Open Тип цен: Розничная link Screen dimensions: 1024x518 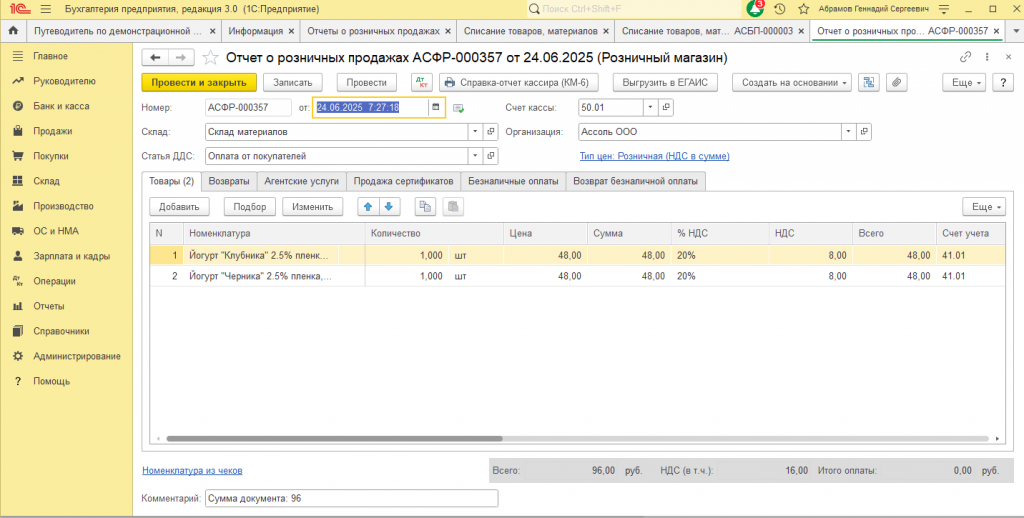tap(654, 156)
